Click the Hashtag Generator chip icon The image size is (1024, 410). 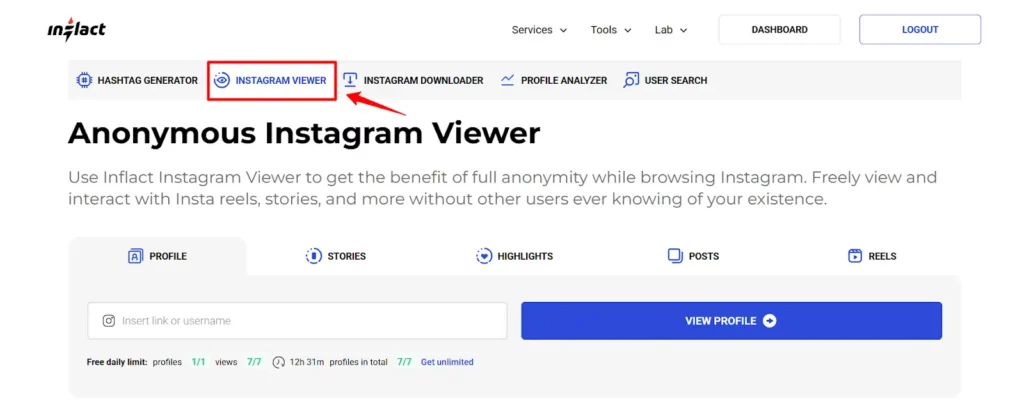coord(84,80)
